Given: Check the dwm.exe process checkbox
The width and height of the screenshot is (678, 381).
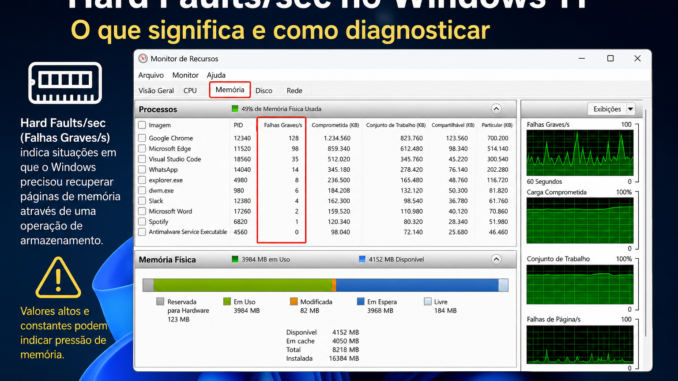Looking at the screenshot, I should coord(142,190).
